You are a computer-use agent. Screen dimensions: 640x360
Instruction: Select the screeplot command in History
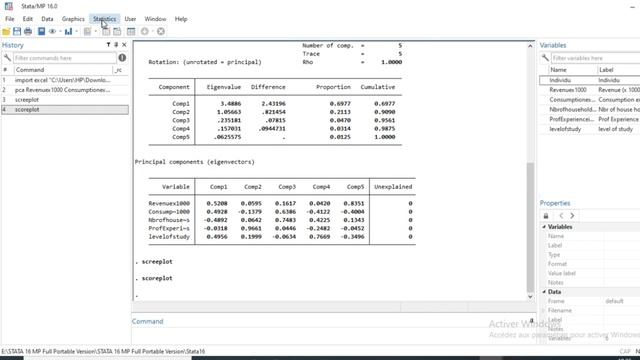click(x=65, y=100)
